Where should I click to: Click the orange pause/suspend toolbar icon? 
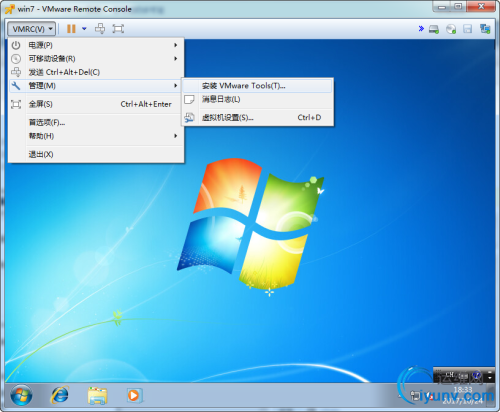tap(71, 29)
